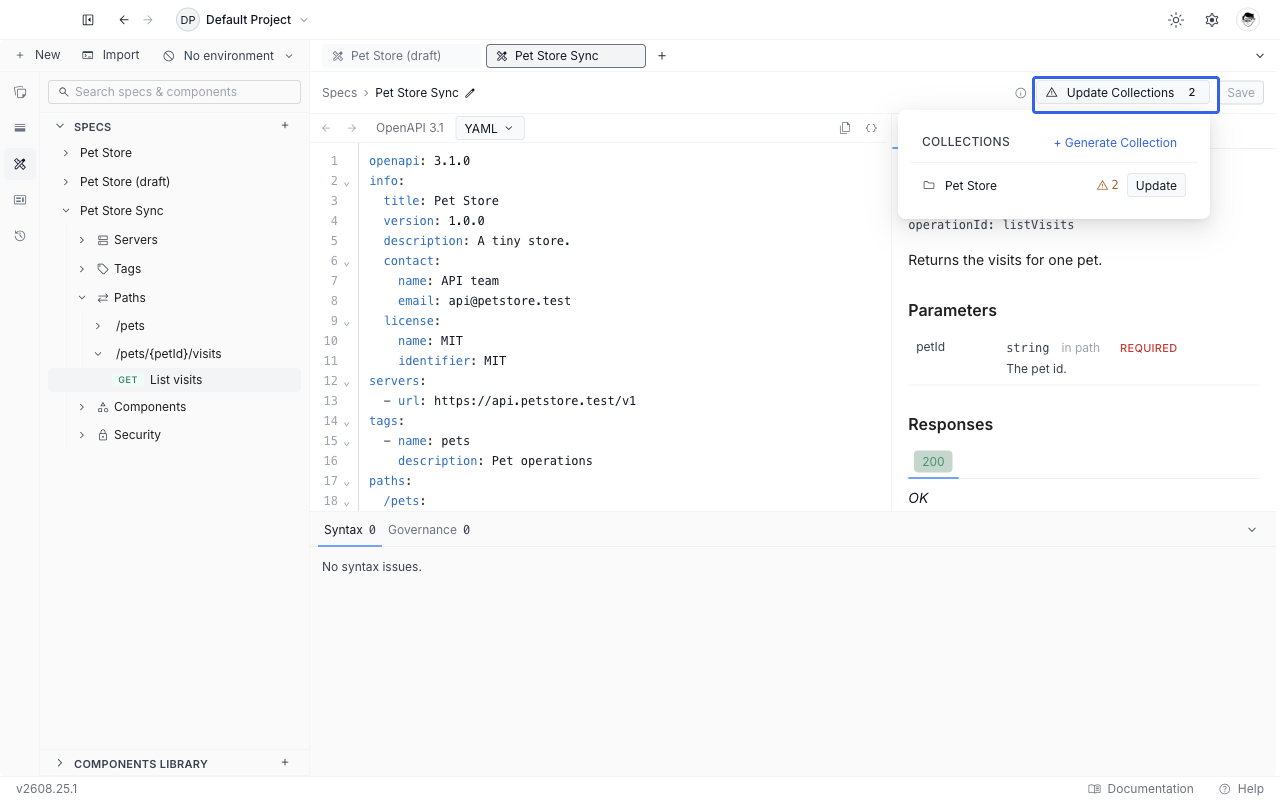The height and width of the screenshot is (800, 1280).
Task: Click the Update Collections button
Action: (x=1122, y=93)
